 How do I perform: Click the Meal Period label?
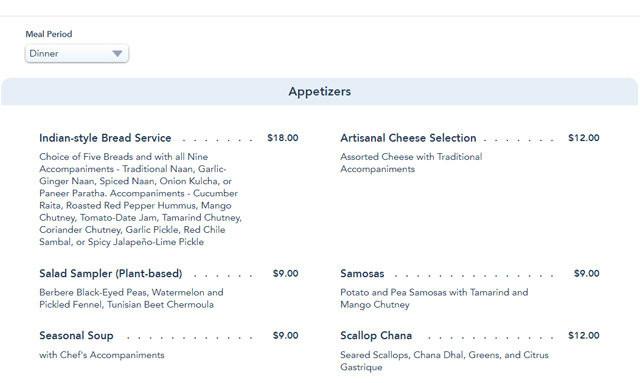tap(49, 34)
